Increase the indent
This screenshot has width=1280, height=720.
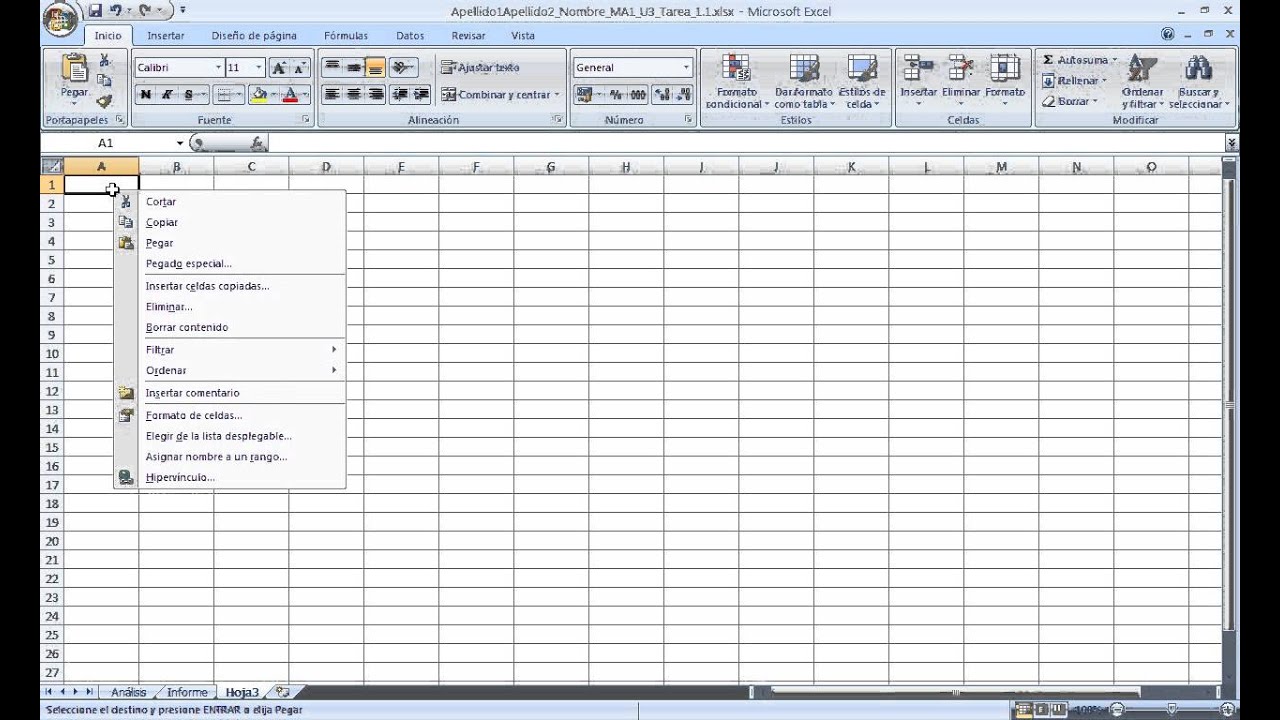421,95
